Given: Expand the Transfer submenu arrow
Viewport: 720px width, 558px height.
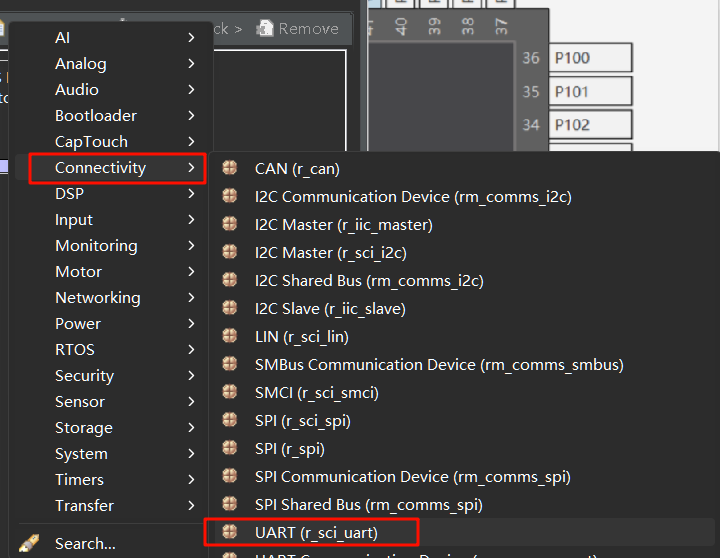Looking at the screenshot, I should (191, 506).
